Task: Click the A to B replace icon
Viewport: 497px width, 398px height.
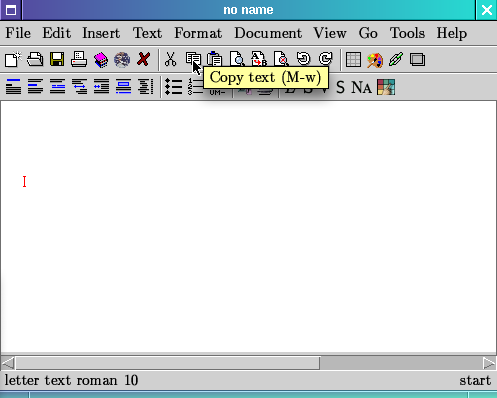Action: click(x=259, y=59)
